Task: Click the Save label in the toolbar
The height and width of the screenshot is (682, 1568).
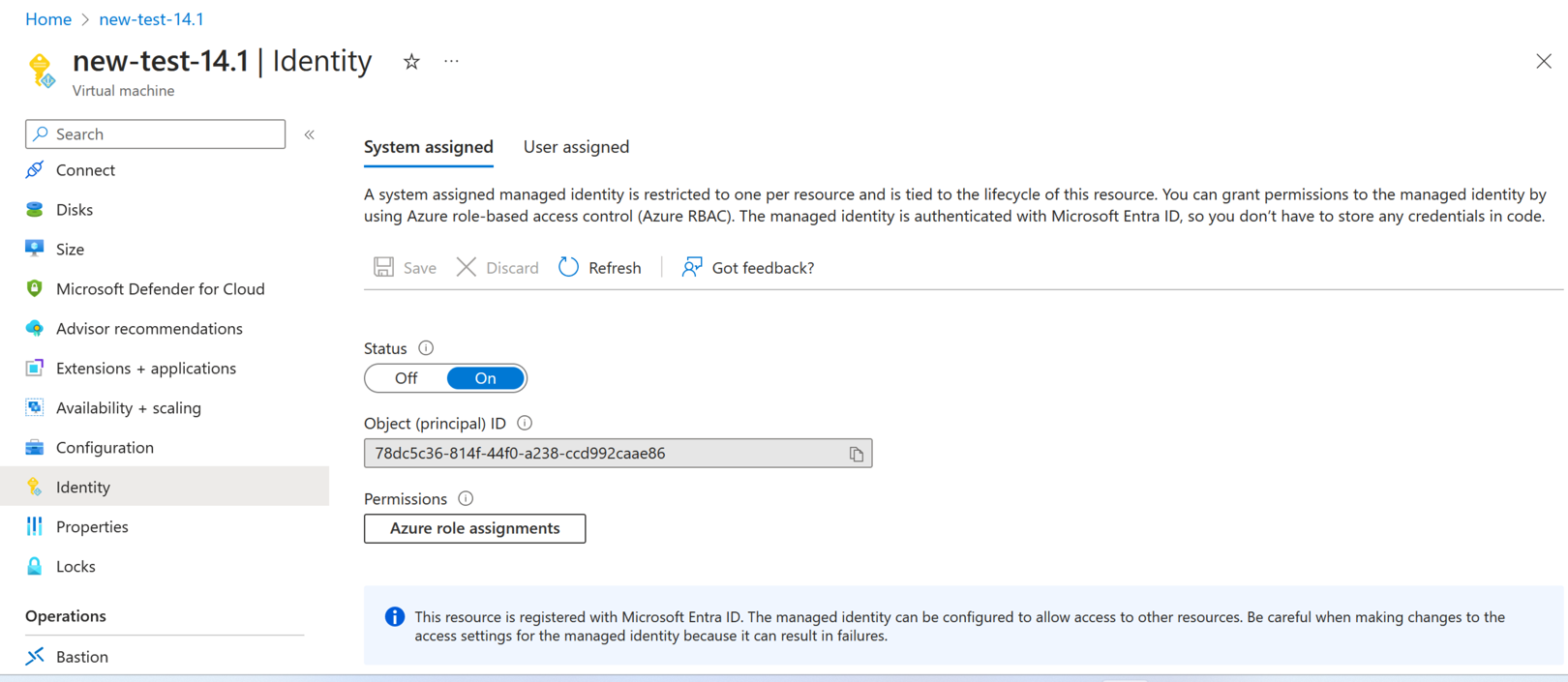Action: pos(420,268)
